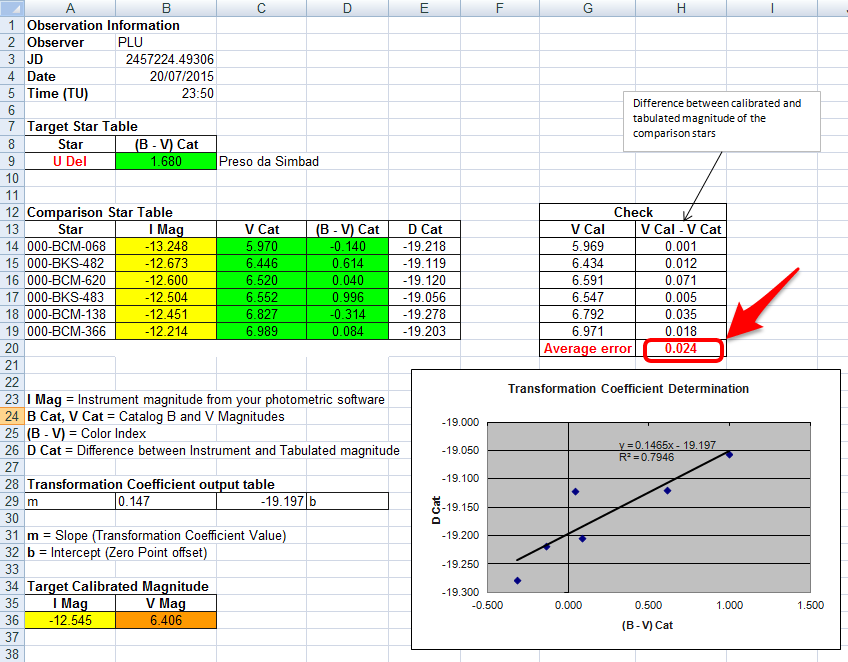Viewport: 848px width, 662px height.
Task: Select the yellow target I Mag cell -12.545
Action: [70, 620]
